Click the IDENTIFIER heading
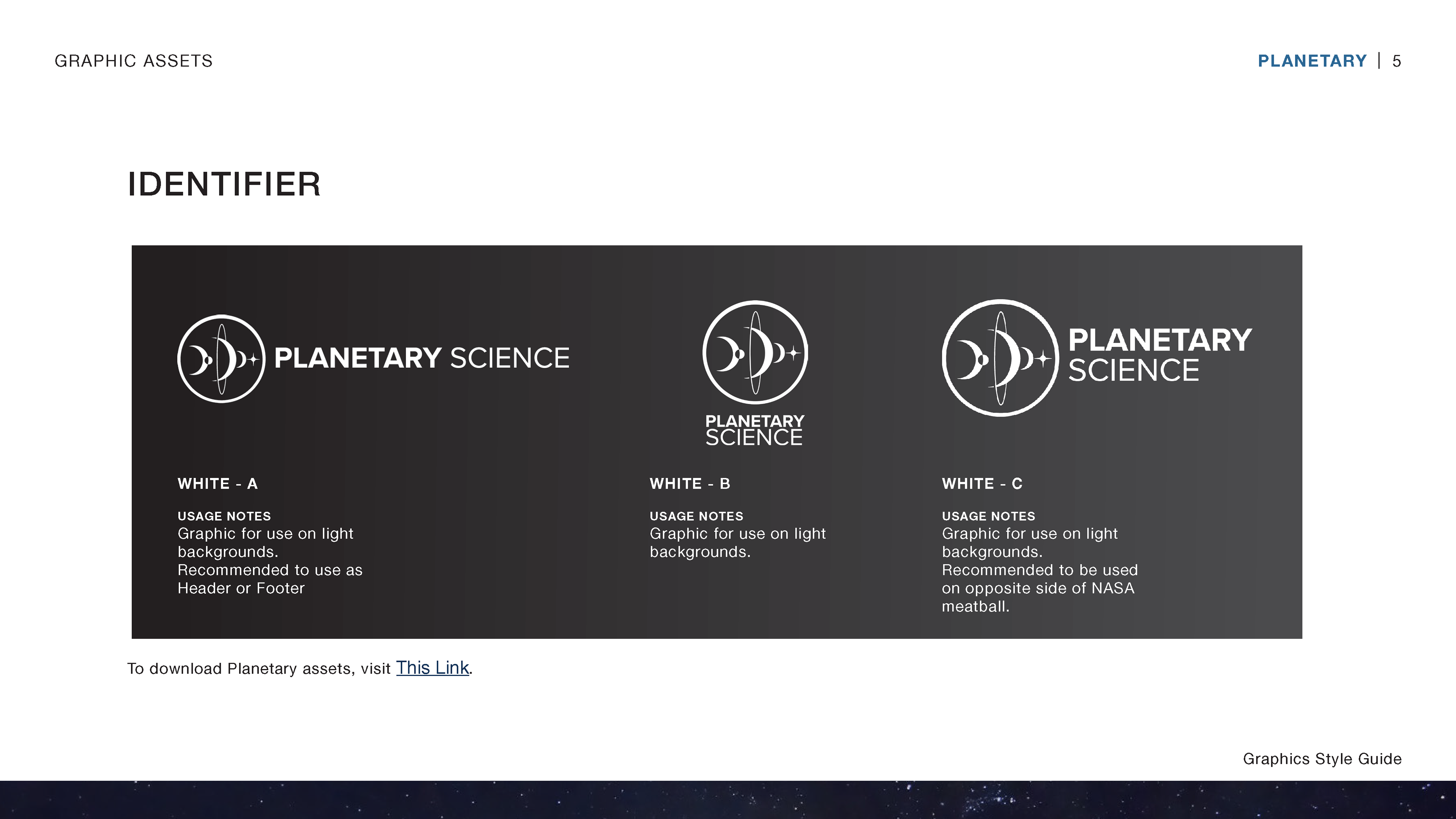This screenshot has width=1456, height=819. (x=224, y=184)
